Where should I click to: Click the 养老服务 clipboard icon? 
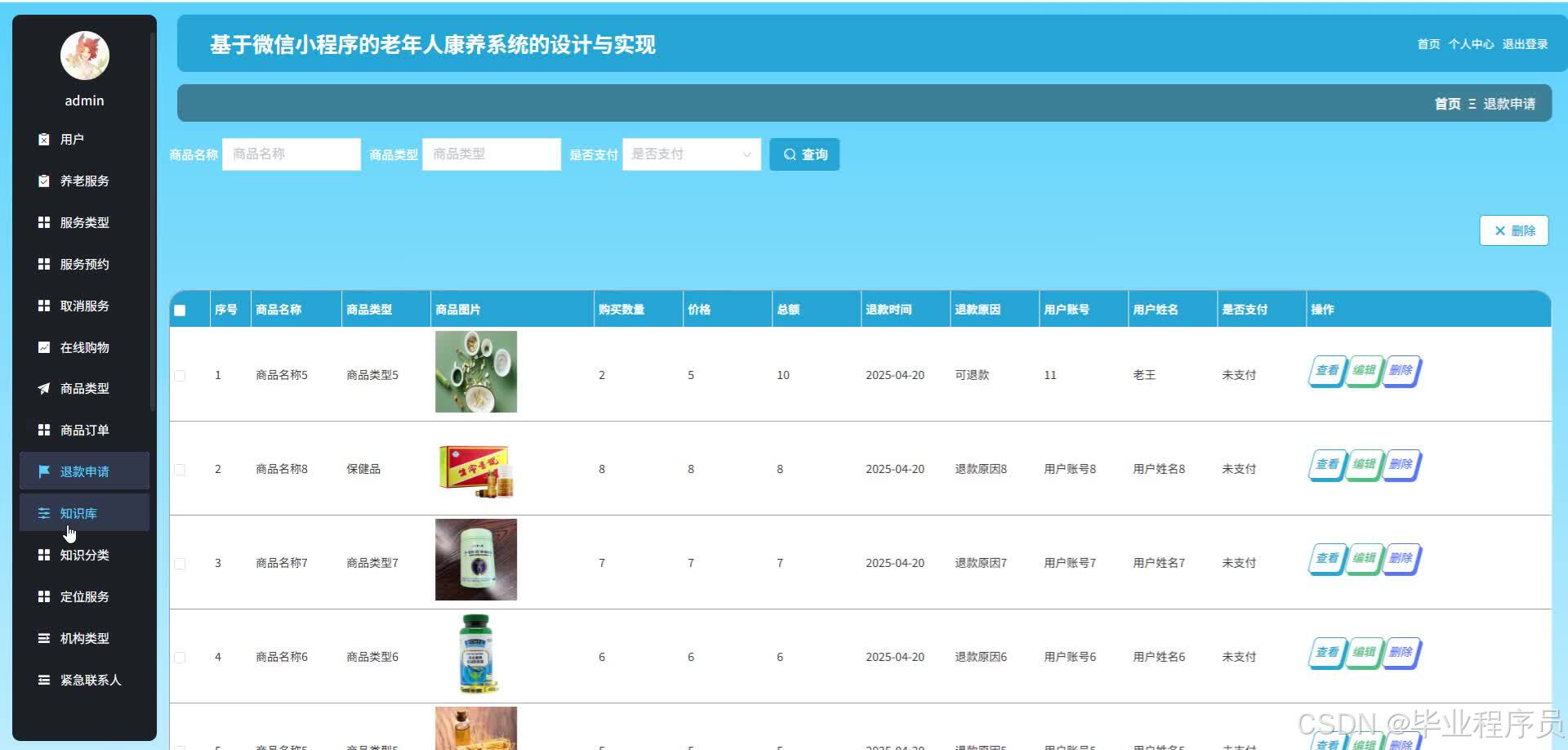click(44, 181)
